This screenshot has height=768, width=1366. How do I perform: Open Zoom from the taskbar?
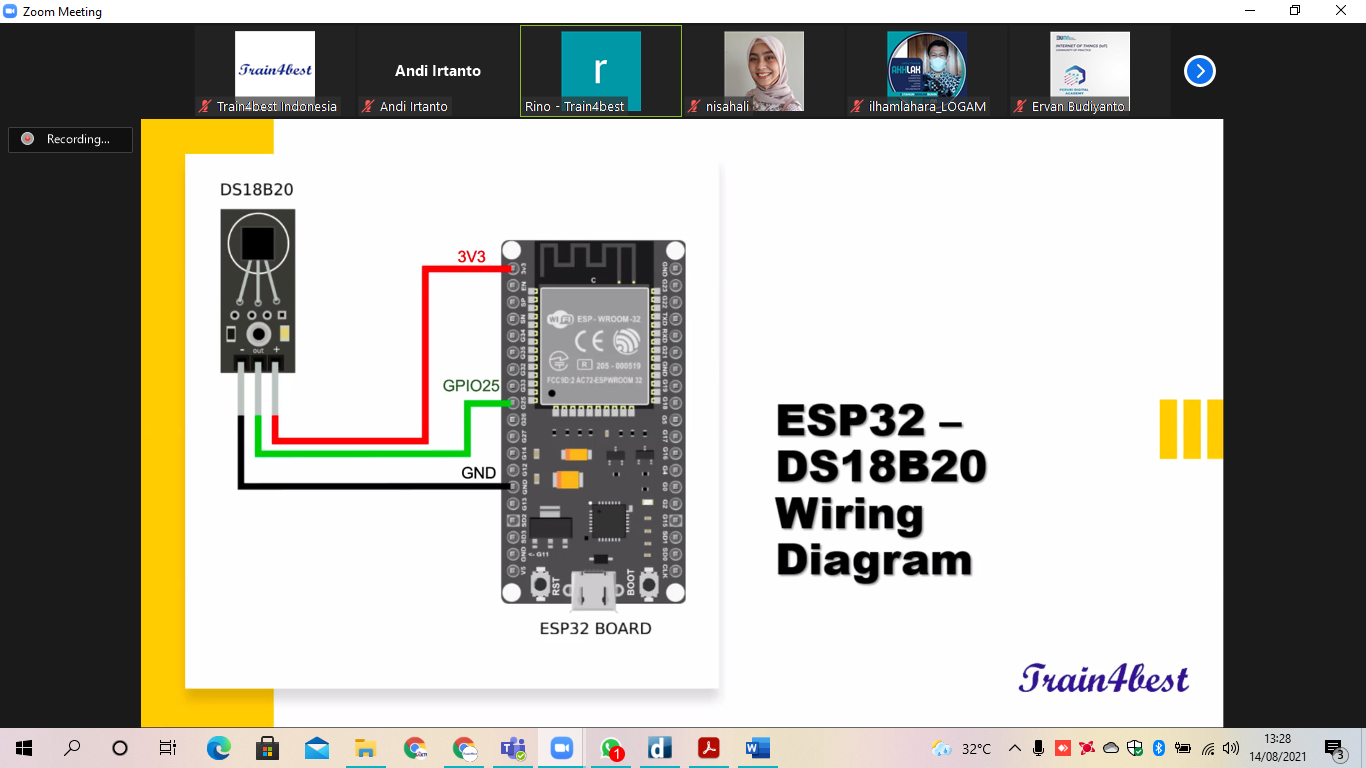[x=561, y=748]
